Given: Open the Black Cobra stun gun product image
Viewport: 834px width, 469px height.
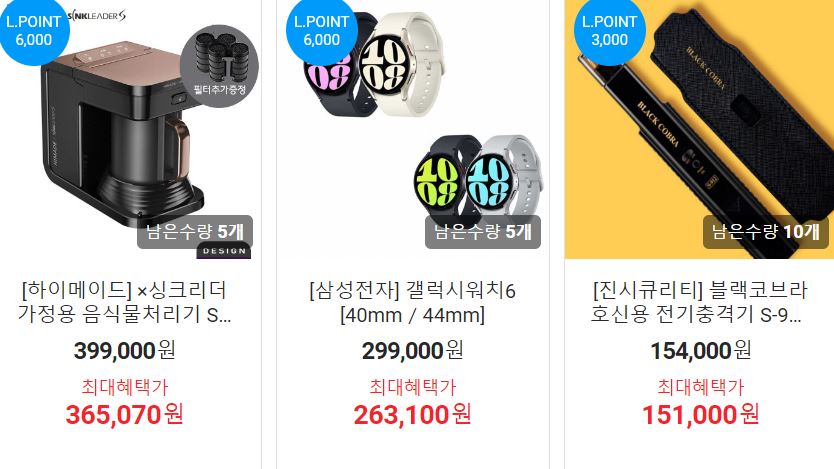Looking at the screenshot, I should pyautogui.click(x=699, y=130).
